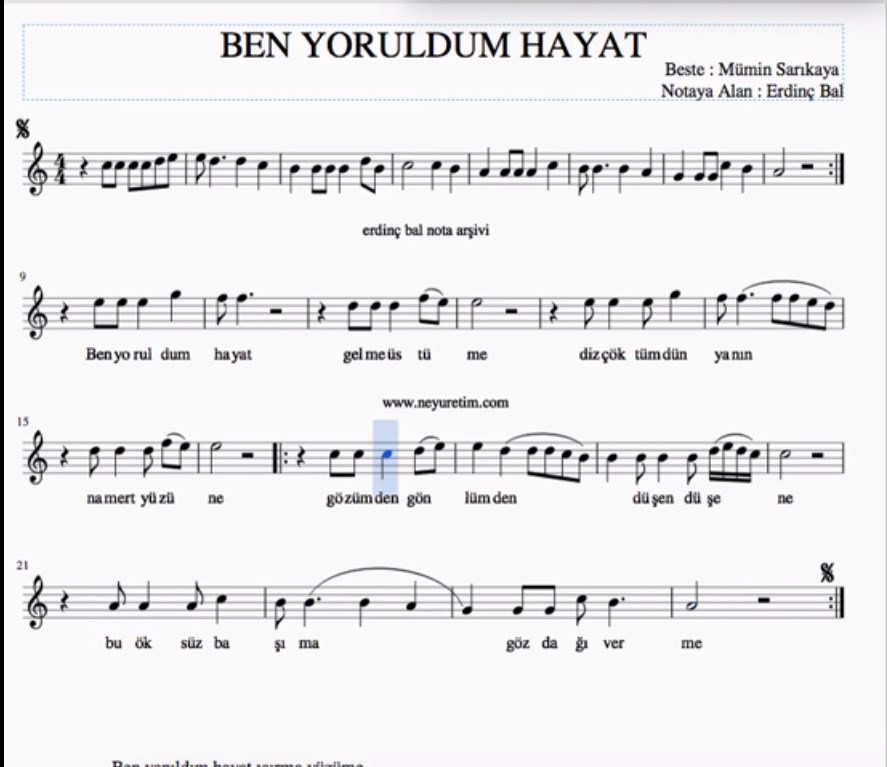887x767 pixels.
Task: Click the blue highlighted note above 'den'
Action: coord(386,454)
